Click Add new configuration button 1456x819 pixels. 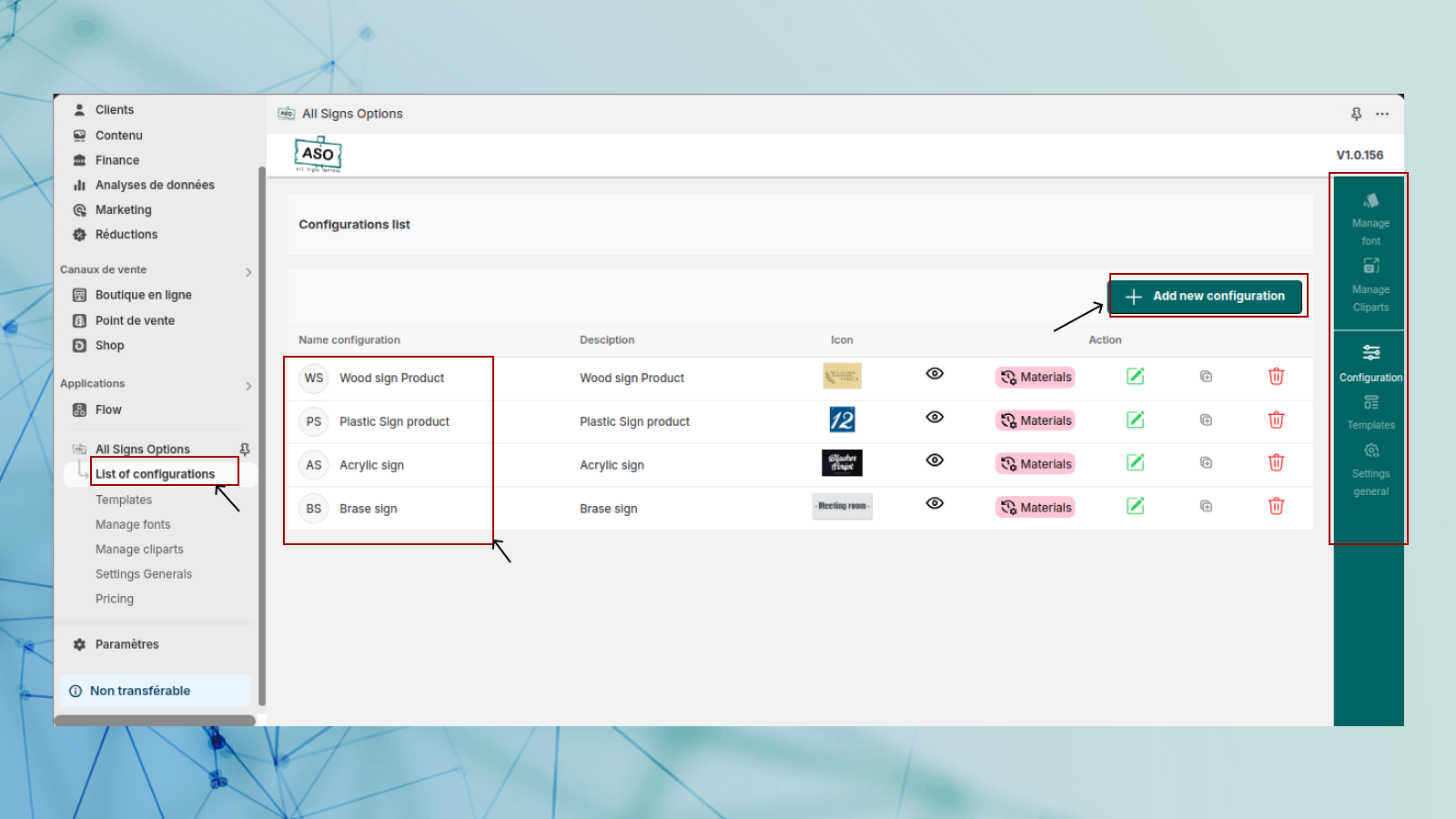pyautogui.click(x=1206, y=297)
